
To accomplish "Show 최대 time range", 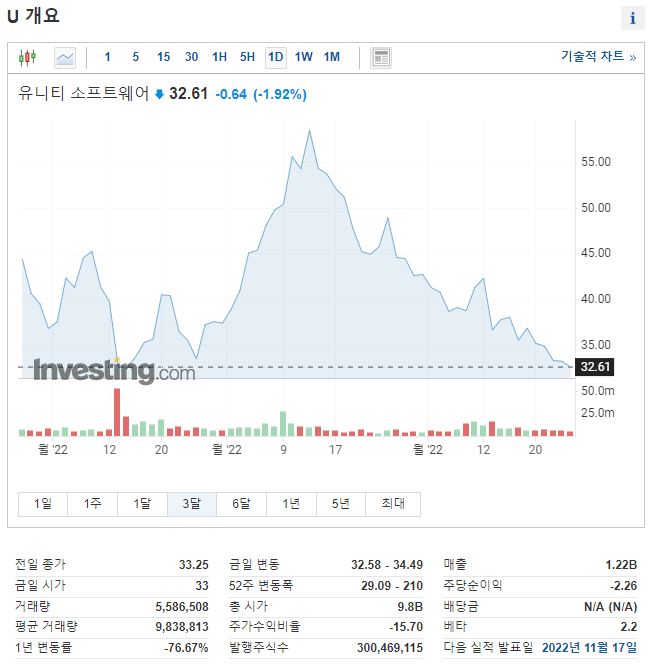I will [393, 504].
